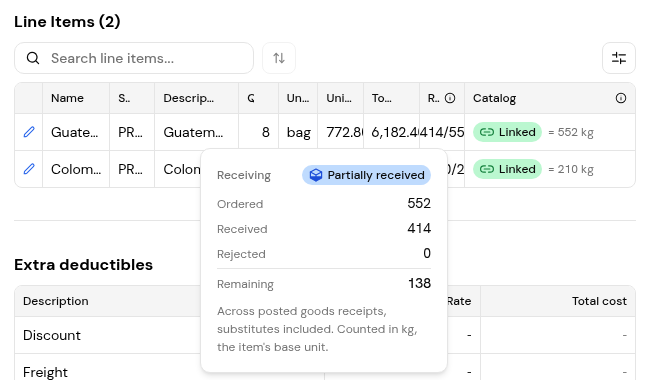Click the Uni... column header
The height and width of the screenshot is (380, 646).
pos(340,98)
